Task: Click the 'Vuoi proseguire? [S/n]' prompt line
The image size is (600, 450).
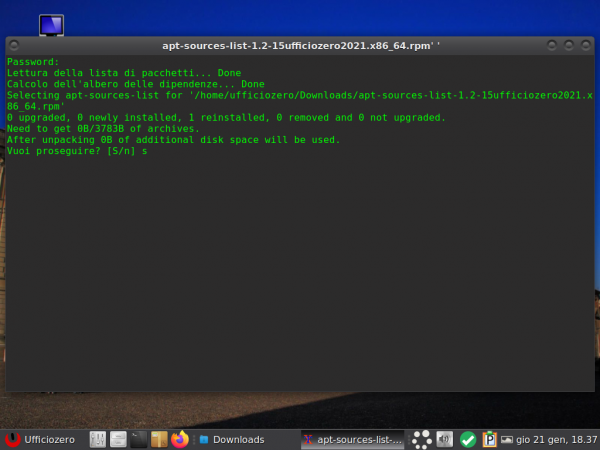Action: [x=77, y=151]
